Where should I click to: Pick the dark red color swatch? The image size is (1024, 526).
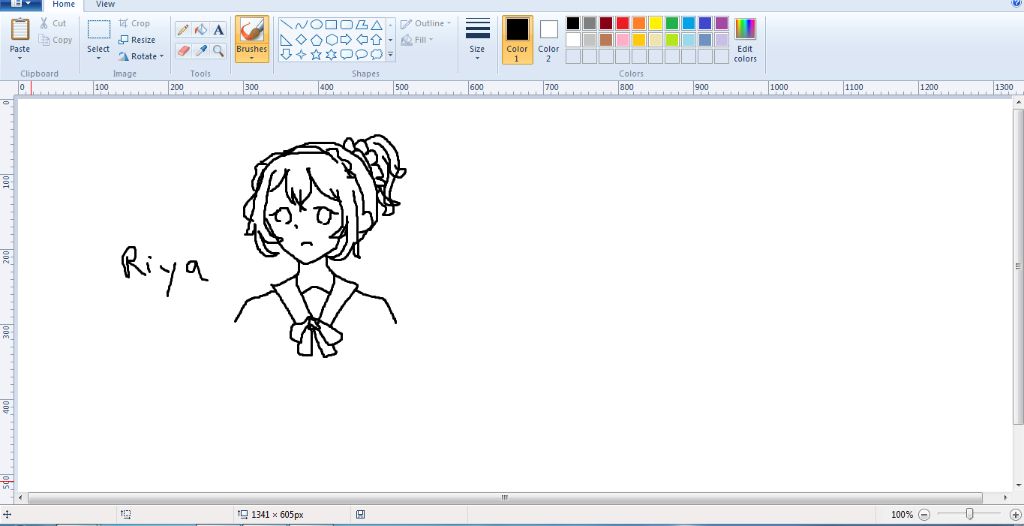point(606,24)
